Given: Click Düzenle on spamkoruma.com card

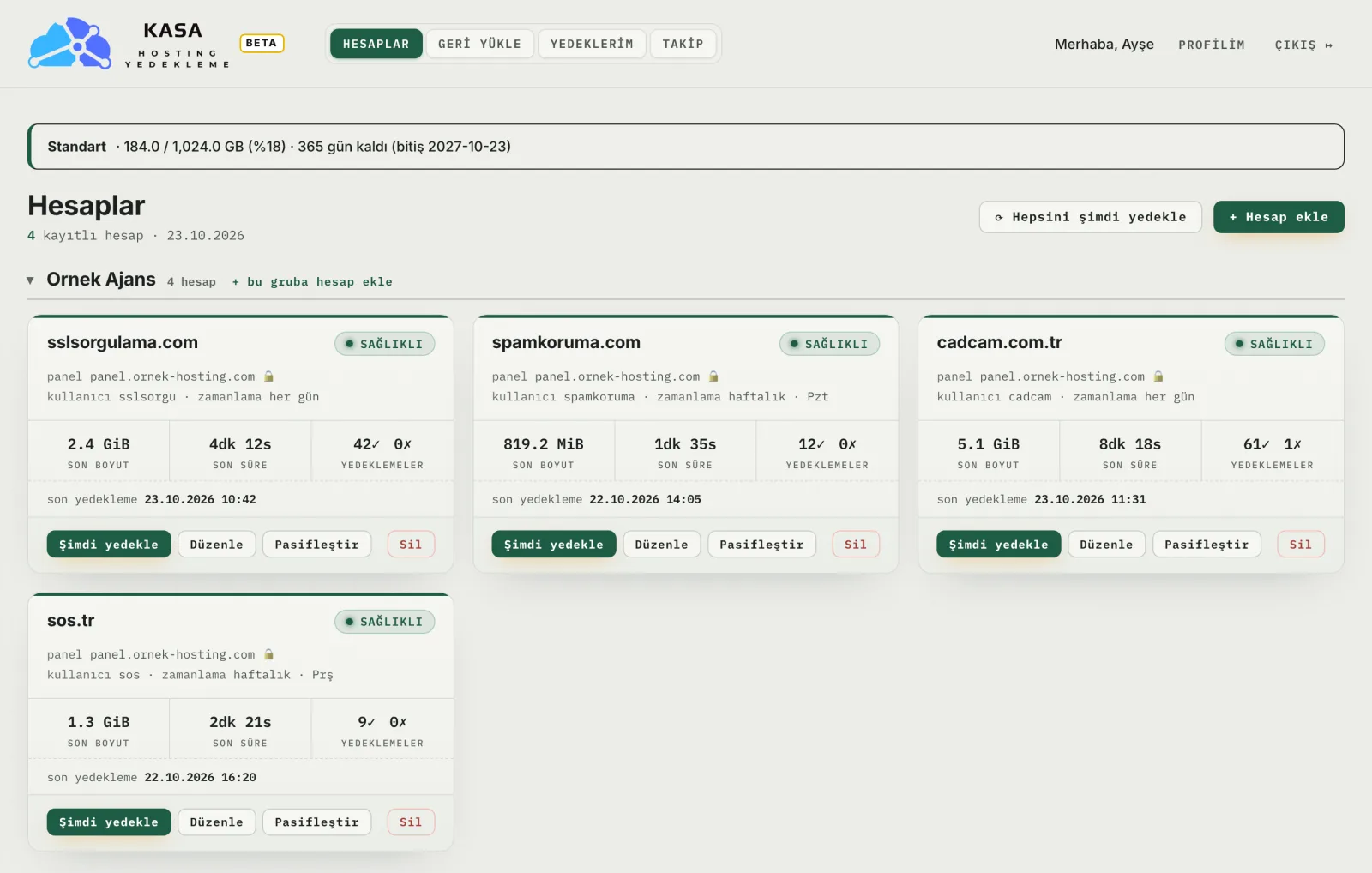Looking at the screenshot, I should pyautogui.click(x=661, y=545).
